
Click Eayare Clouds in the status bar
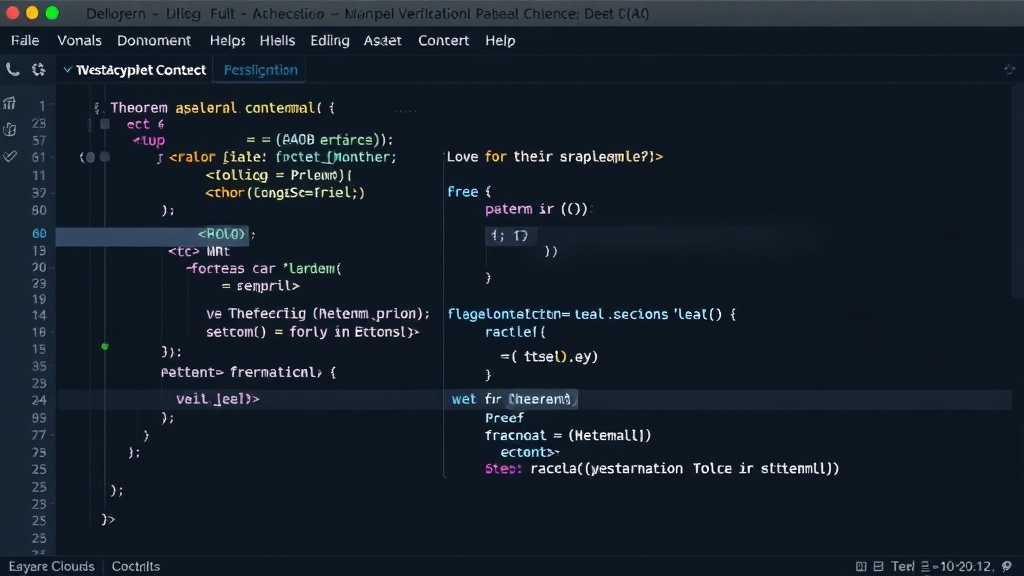[x=51, y=566]
